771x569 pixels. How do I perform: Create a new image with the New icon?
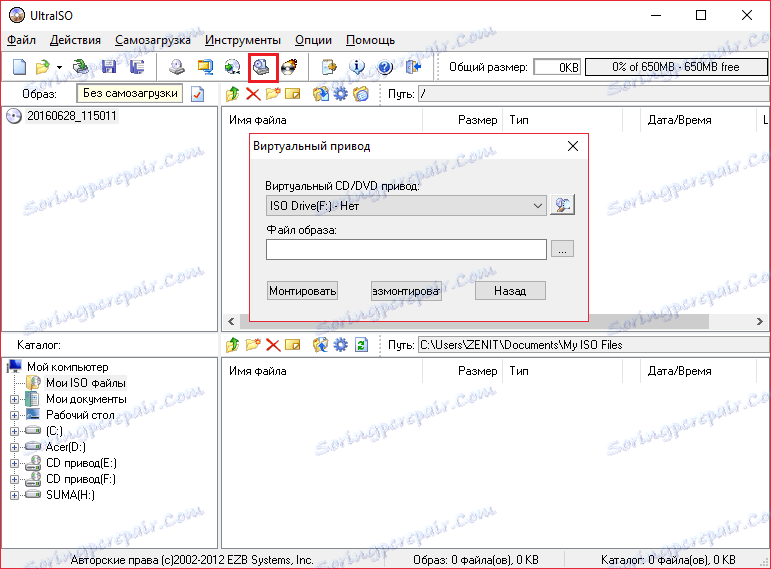click(19, 67)
